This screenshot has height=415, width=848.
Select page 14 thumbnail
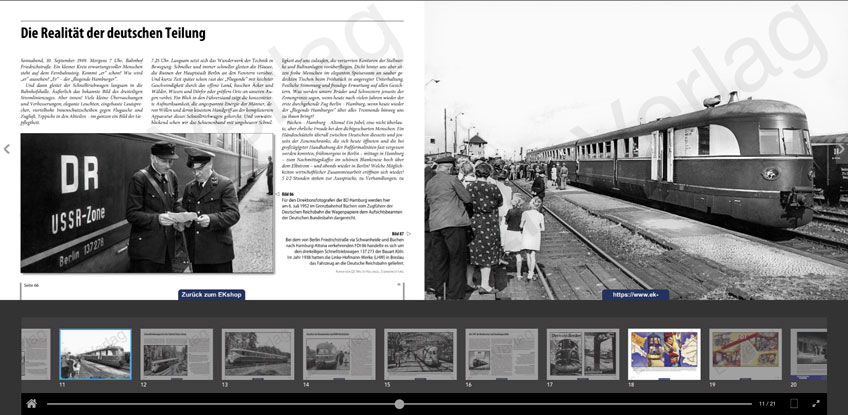tap(339, 354)
